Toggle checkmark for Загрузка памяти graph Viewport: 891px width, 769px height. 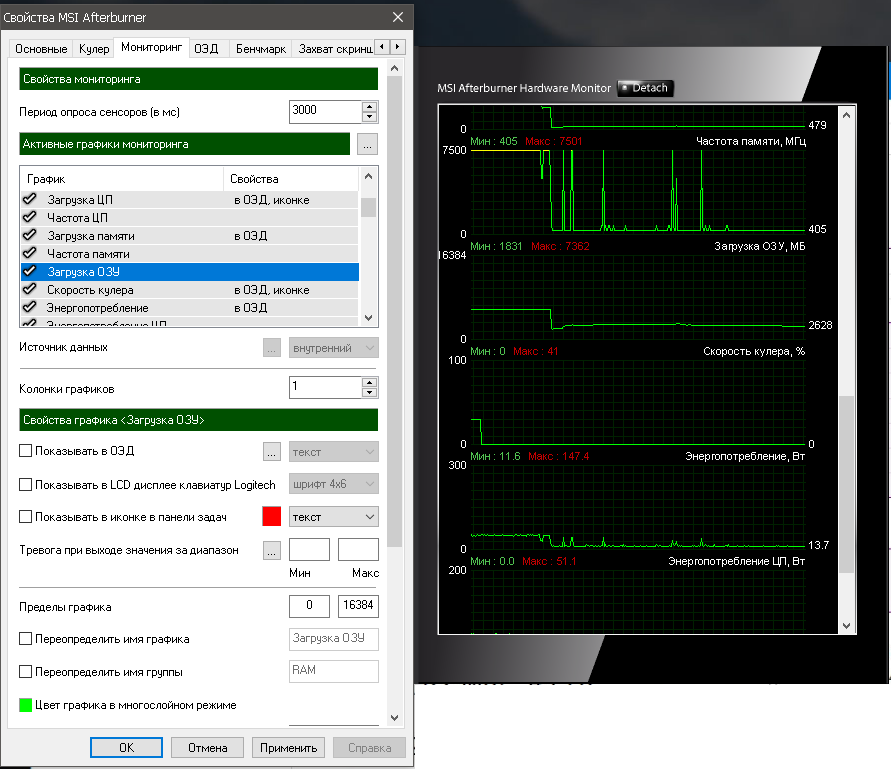[30, 235]
